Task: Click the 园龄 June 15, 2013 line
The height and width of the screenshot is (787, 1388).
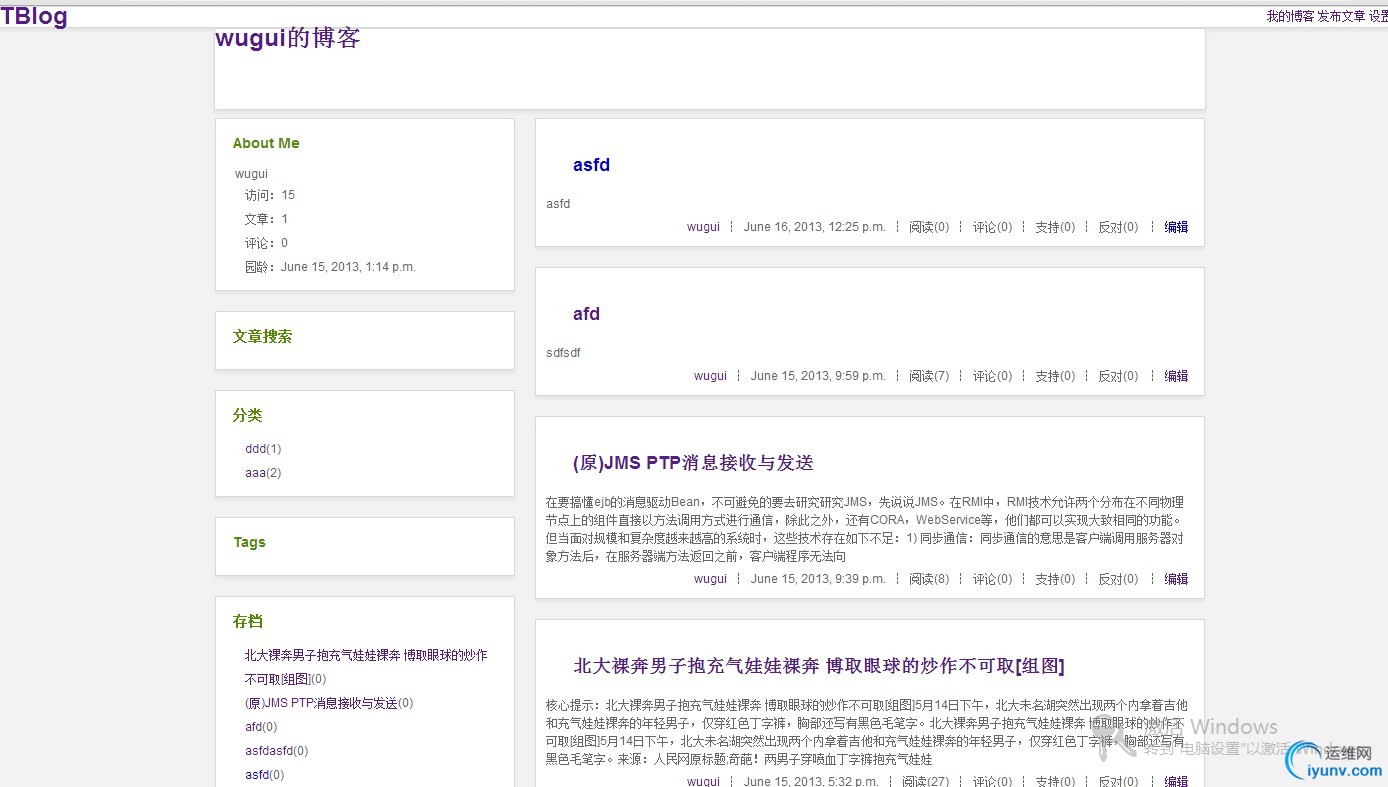Action: [x=330, y=267]
